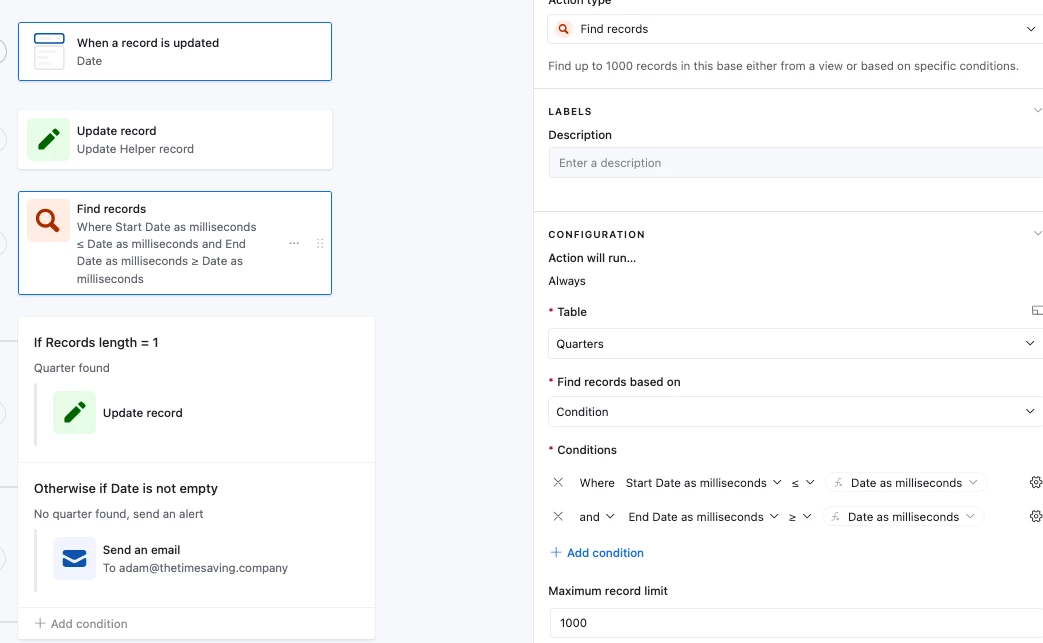Open settings gear for Start Date condition
Screen dimensions: 1043x643
pyautogui.click(x=1035, y=483)
